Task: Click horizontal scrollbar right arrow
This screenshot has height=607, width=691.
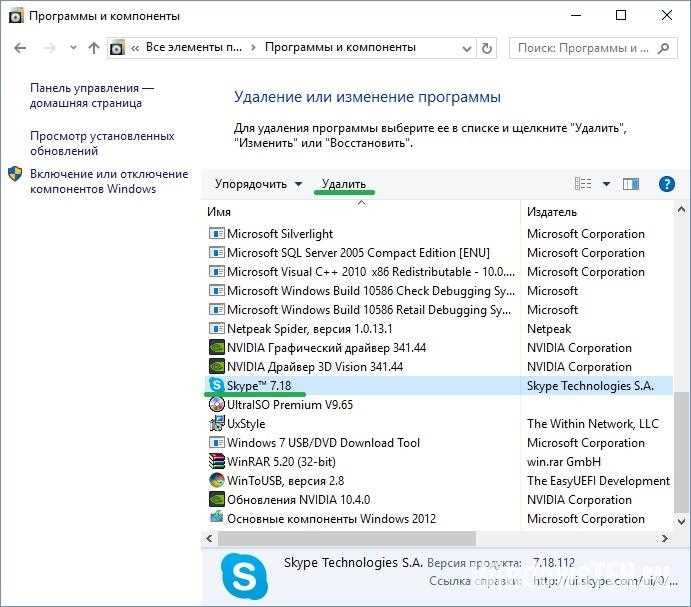Action: point(664,538)
